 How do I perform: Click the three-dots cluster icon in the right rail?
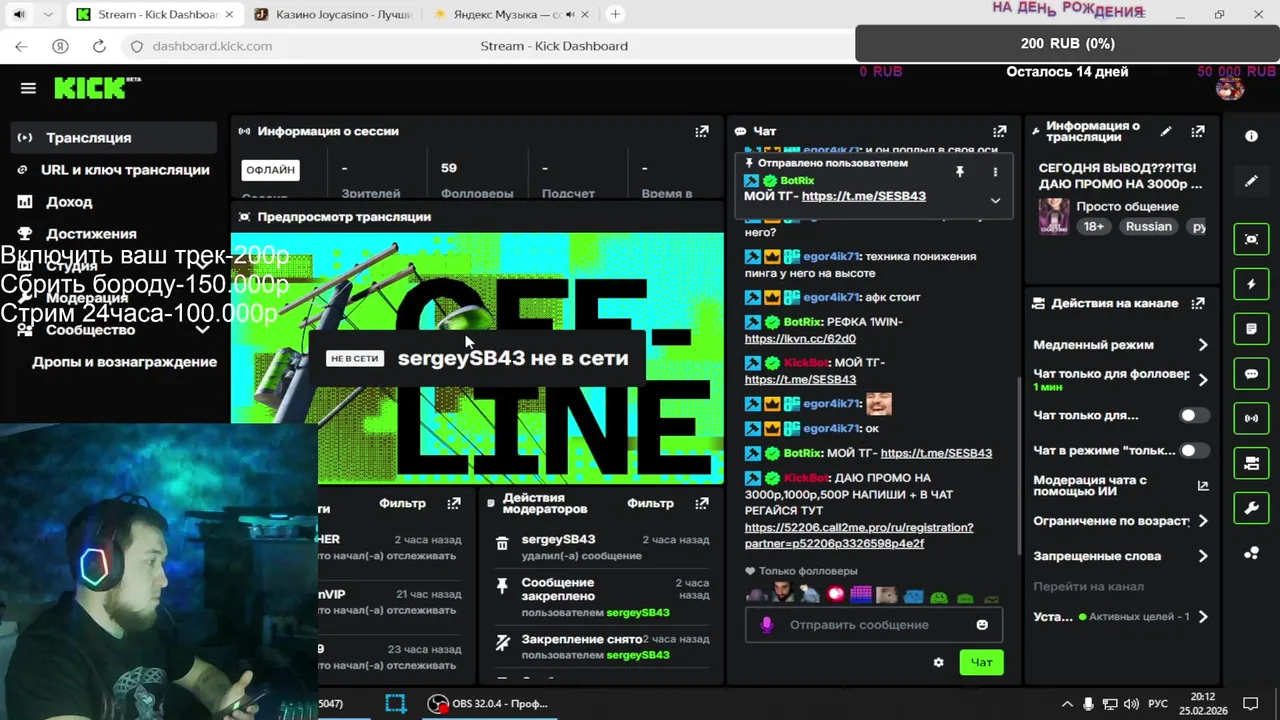pos(1251,553)
